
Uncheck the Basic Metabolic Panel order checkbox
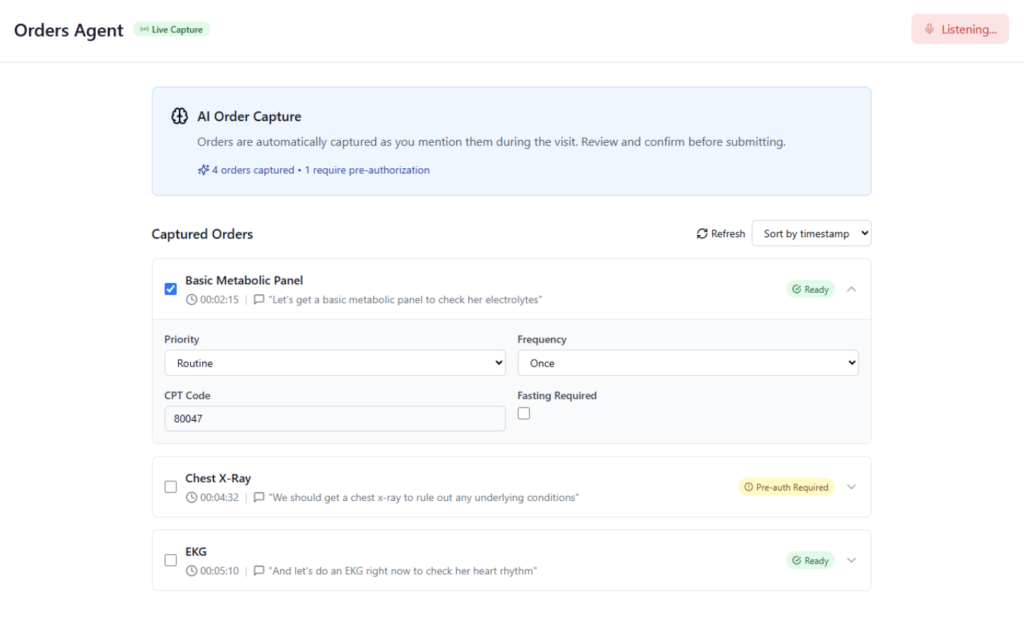point(170,289)
